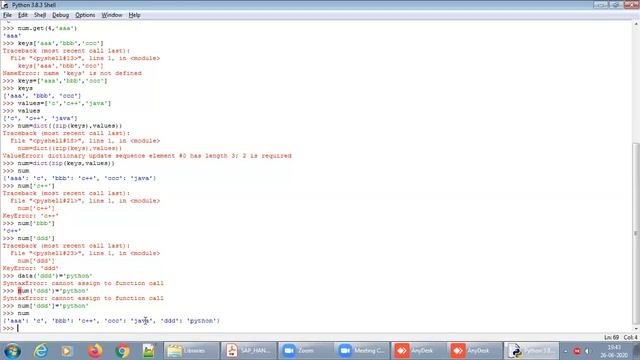
Task: Open the Shell menu
Action: tap(40, 15)
